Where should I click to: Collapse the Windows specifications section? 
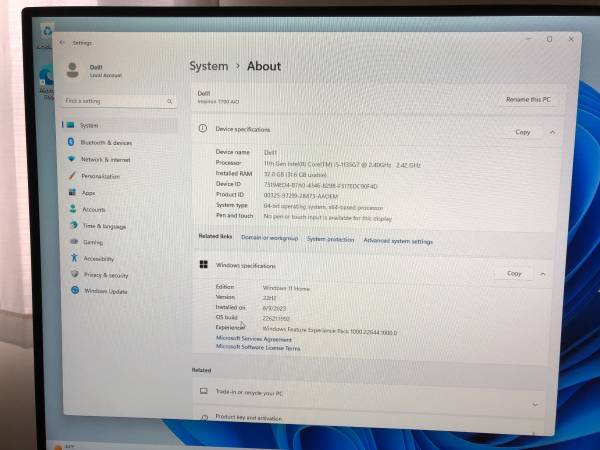(x=543, y=273)
